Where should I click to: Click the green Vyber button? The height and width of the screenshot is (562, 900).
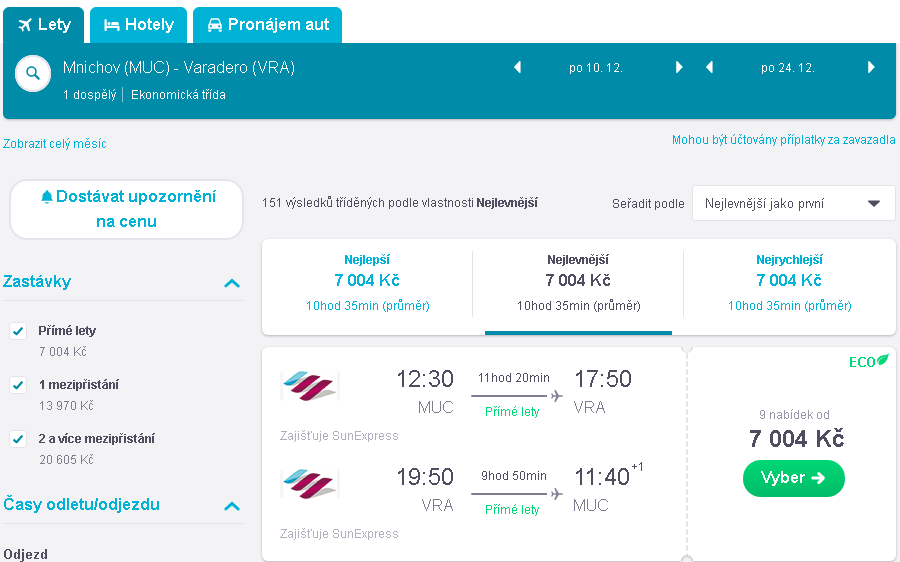pos(794,478)
